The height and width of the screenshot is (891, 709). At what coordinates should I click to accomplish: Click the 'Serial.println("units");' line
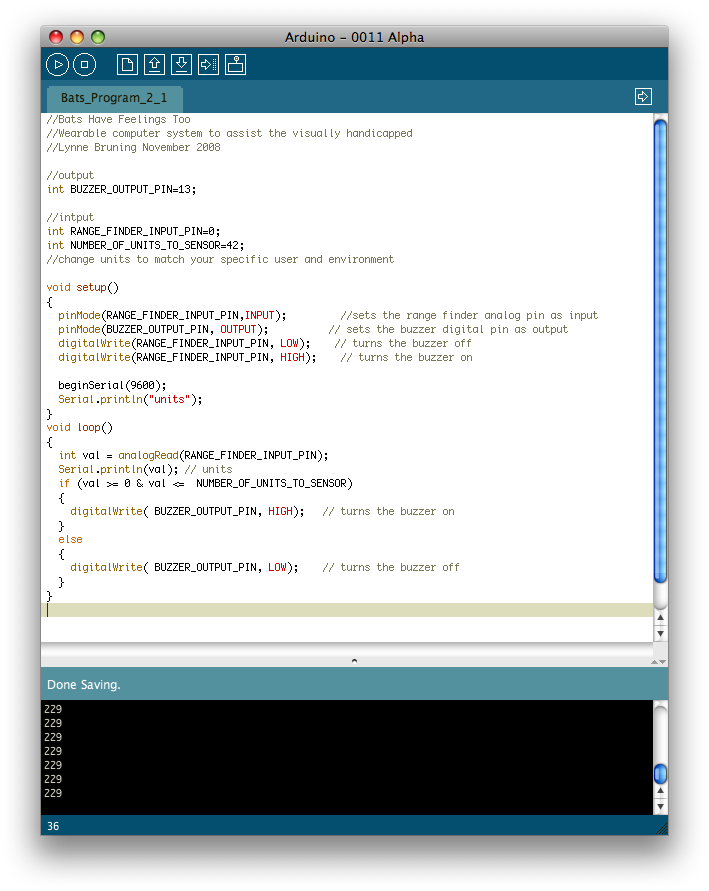(130, 399)
